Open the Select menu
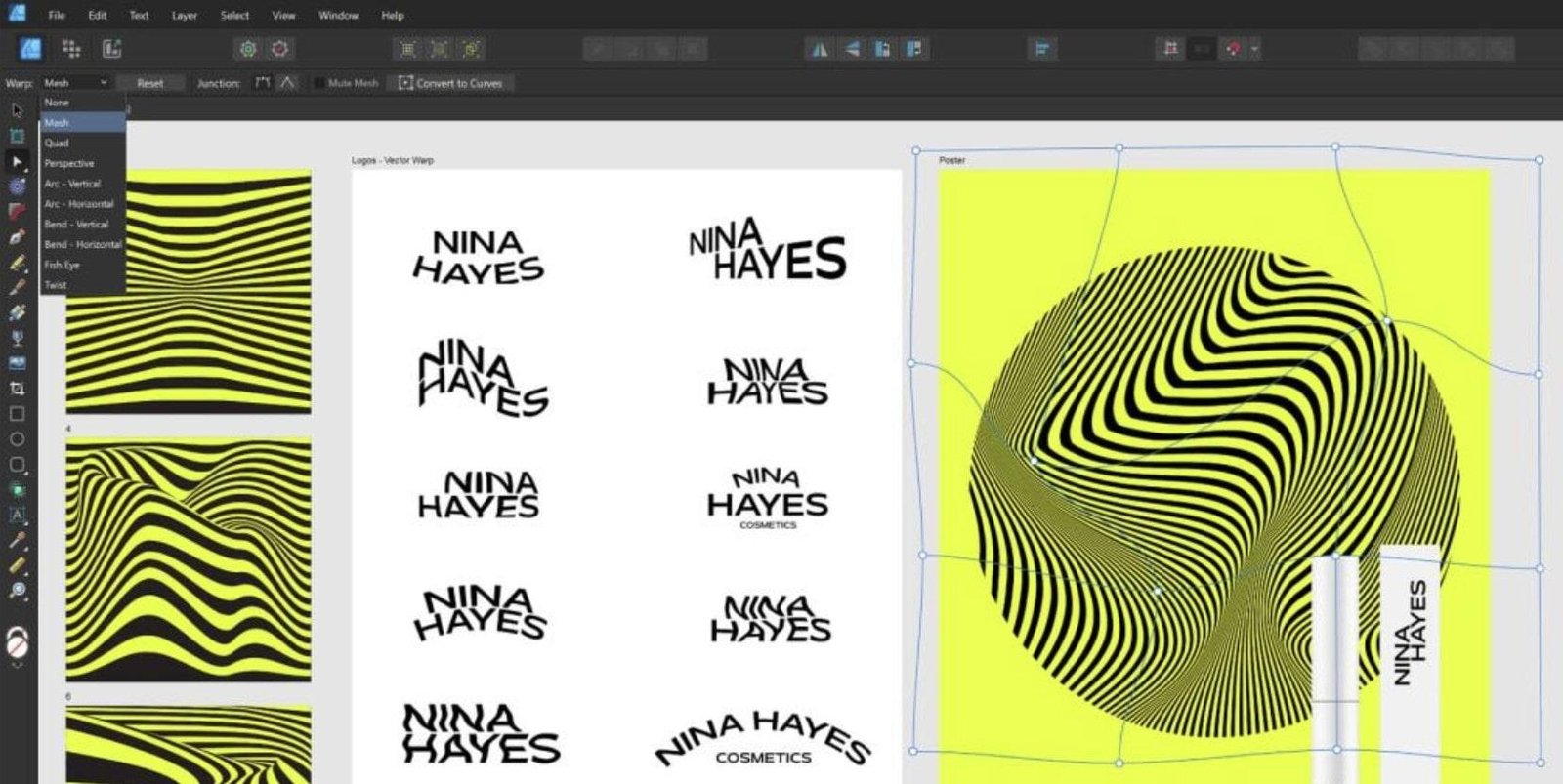Image resolution: width=1563 pixels, height=784 pixels. coord(234,16)
